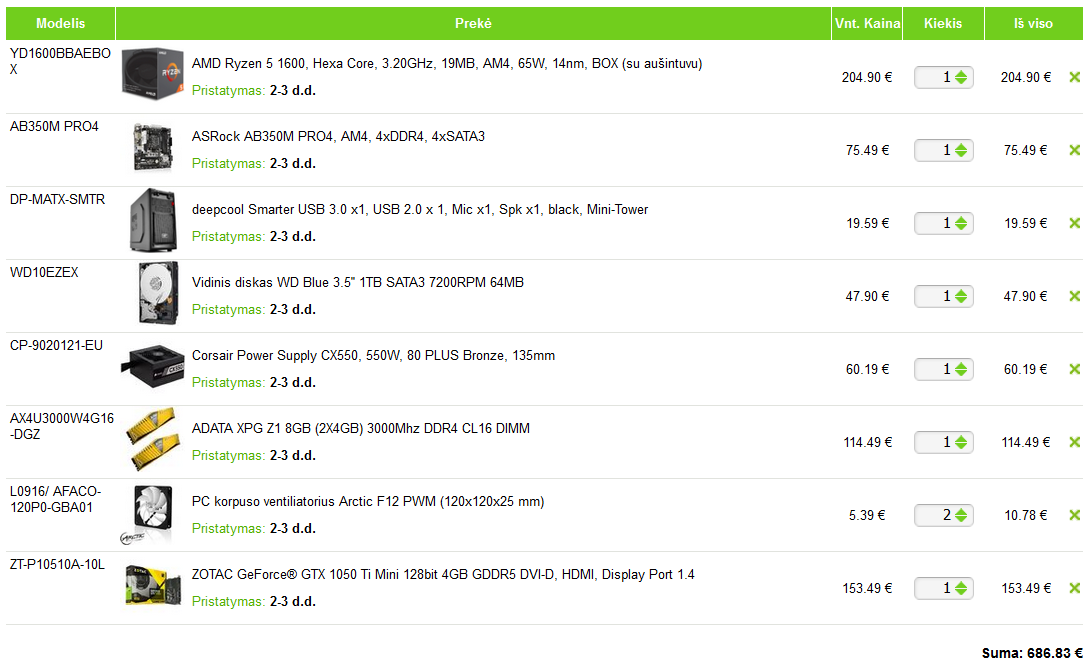Viewport: 1090px width, 670px height.
Task: Open ADATA XPG memory thumbnail
Action: pyautogui.click(x=151, y=439)
